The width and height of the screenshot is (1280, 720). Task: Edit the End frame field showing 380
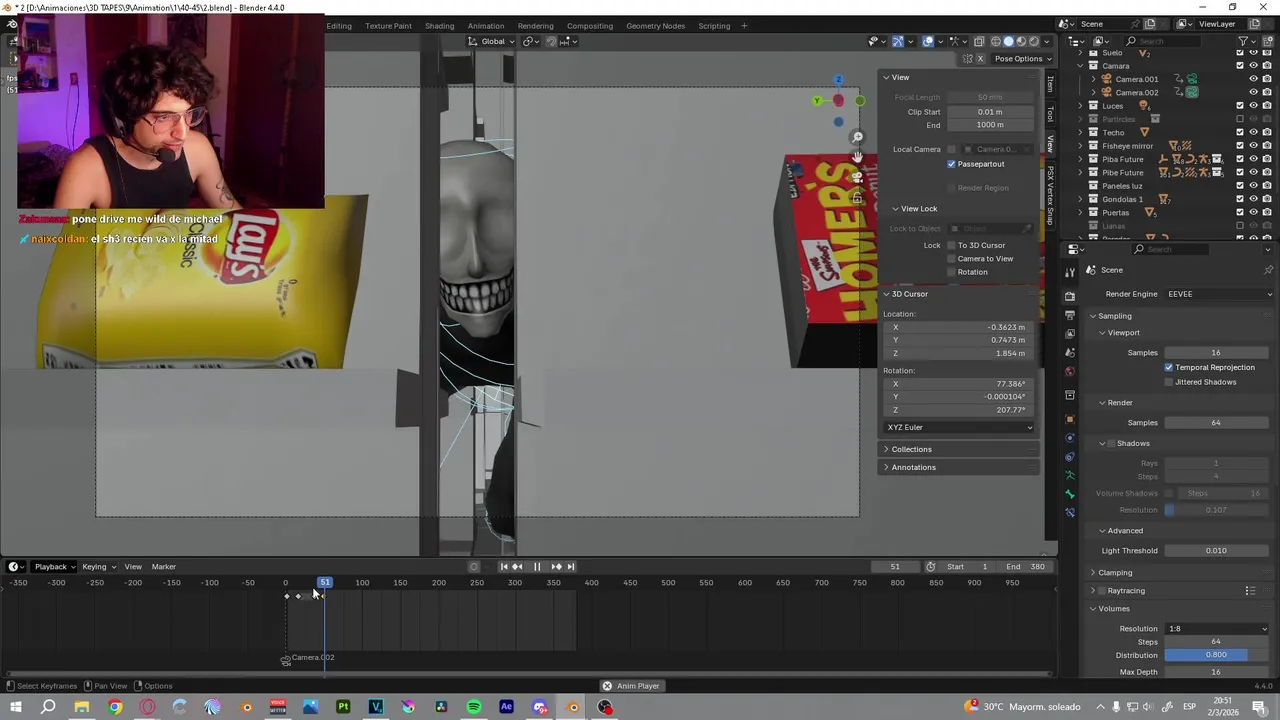(x=1026, y=567)
